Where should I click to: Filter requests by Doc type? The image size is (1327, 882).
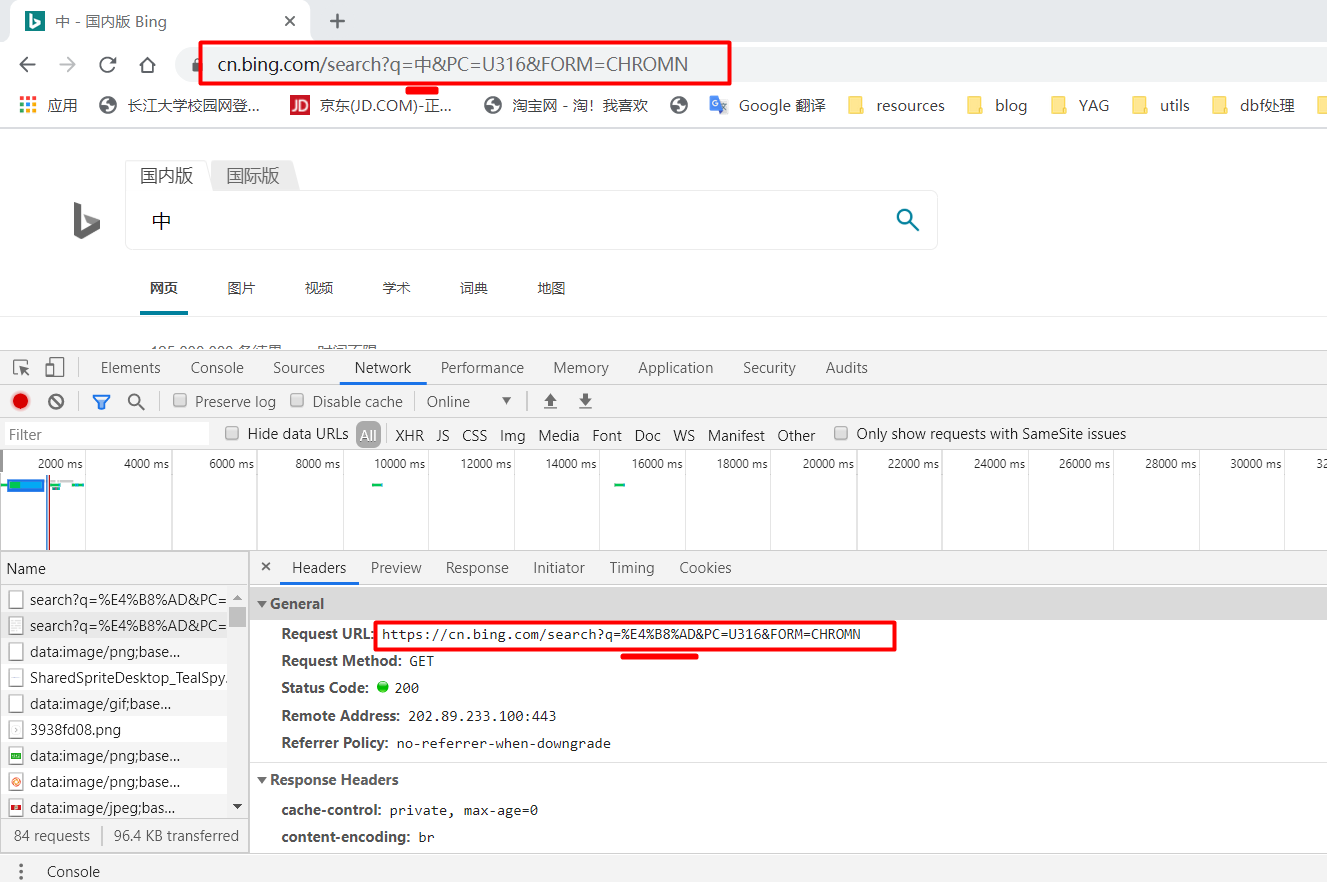pos(648,435)
